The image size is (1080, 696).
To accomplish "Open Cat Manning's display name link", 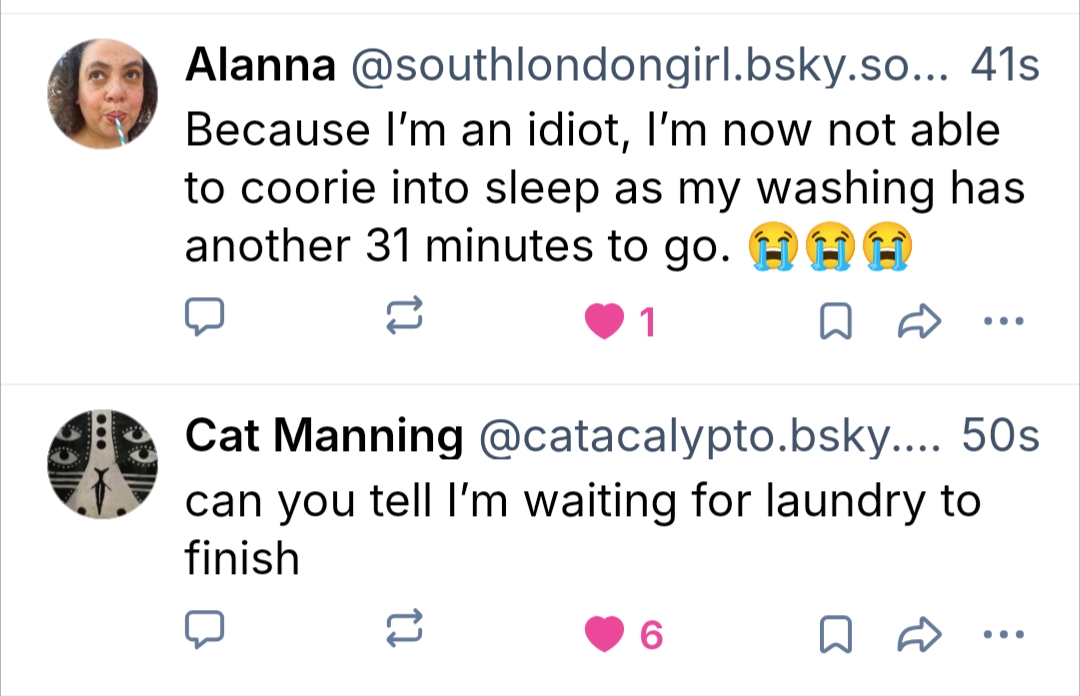I will (x=324, y=435).
